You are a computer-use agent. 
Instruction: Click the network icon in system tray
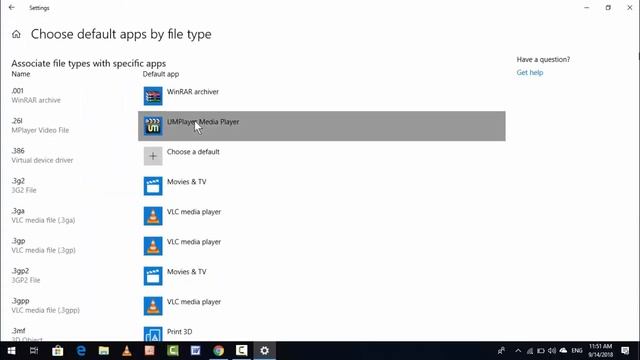click(530, 351)
